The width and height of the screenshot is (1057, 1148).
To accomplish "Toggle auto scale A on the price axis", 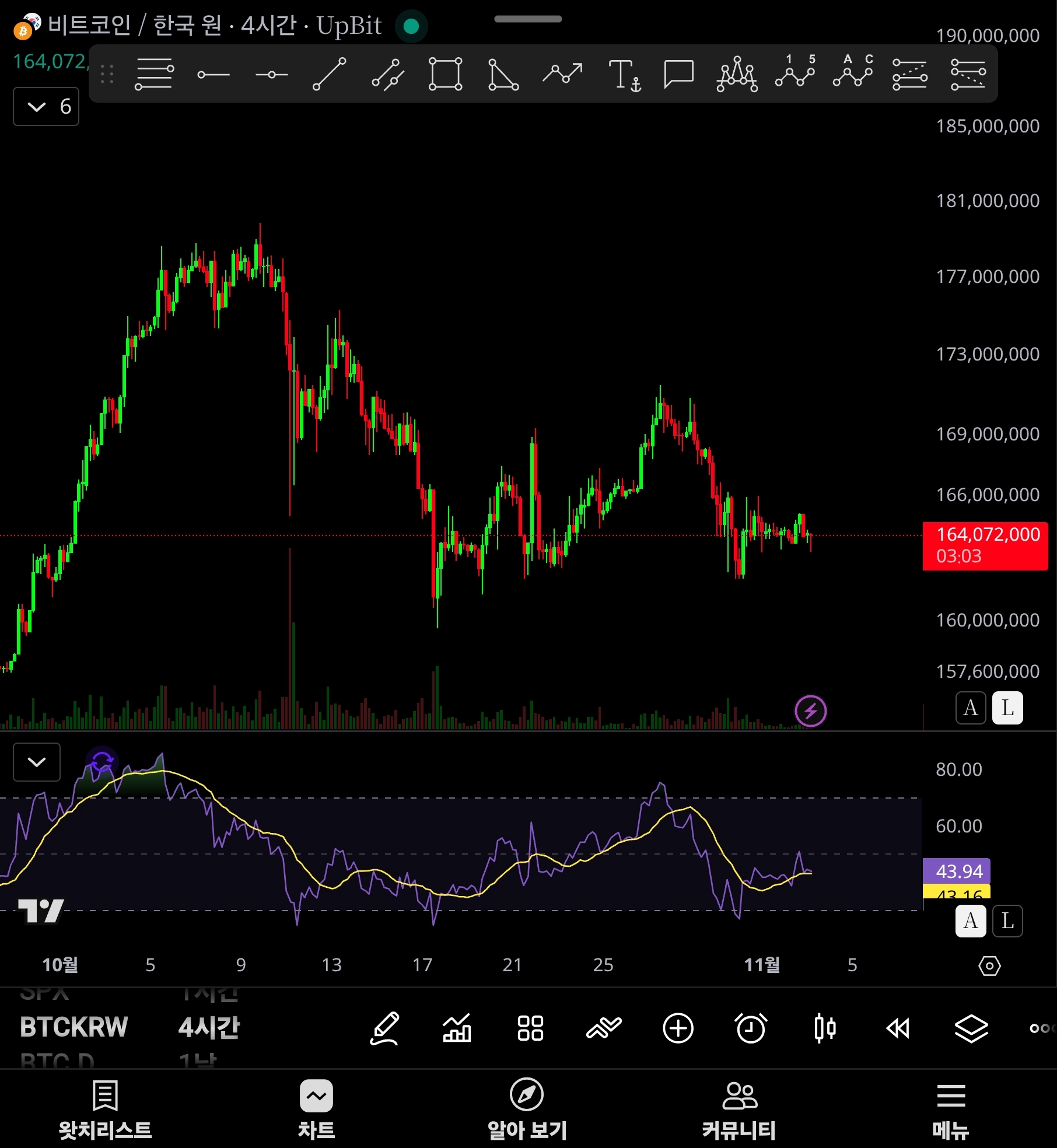I will point(970,708).
